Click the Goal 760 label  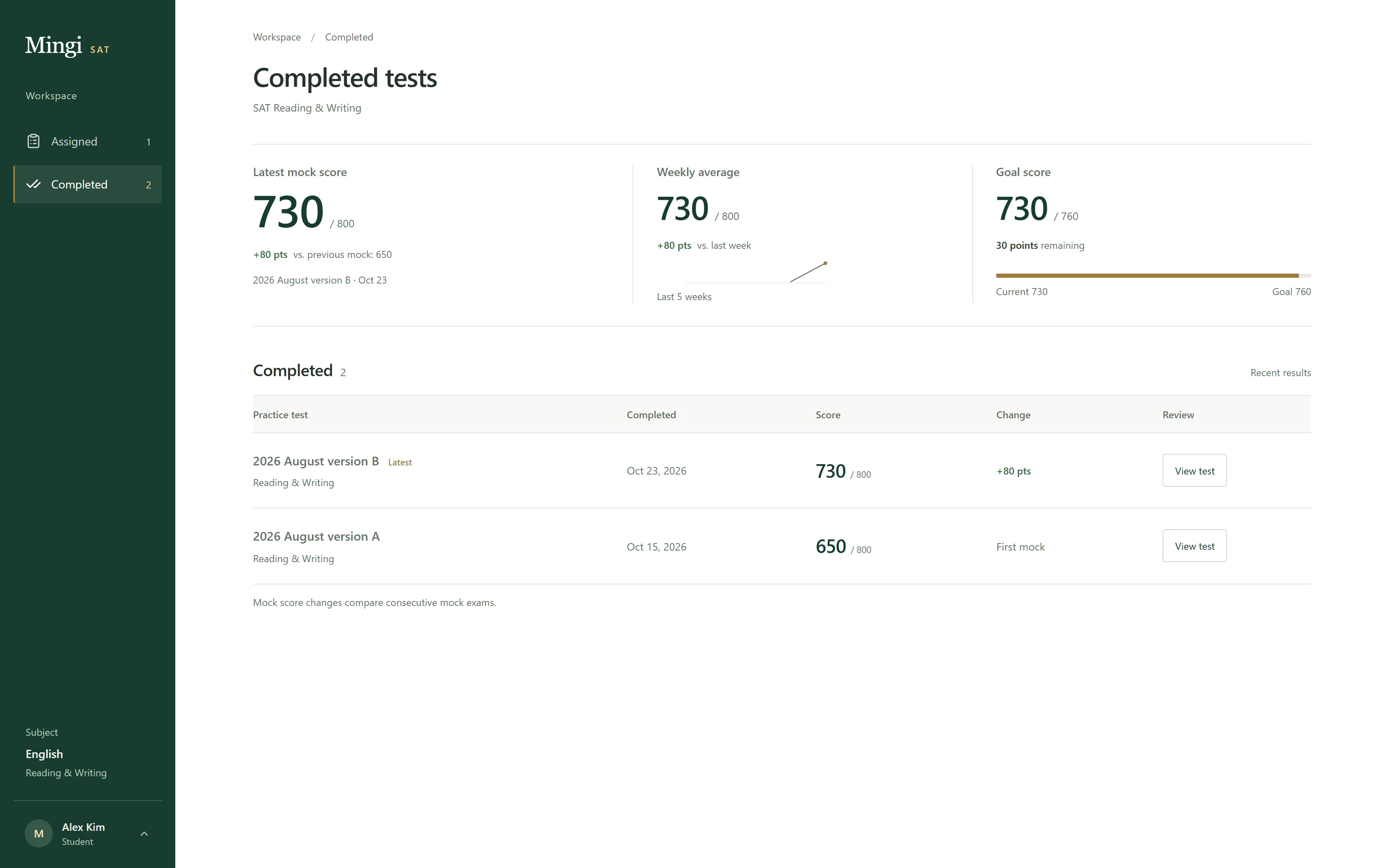pos(1291,292)
